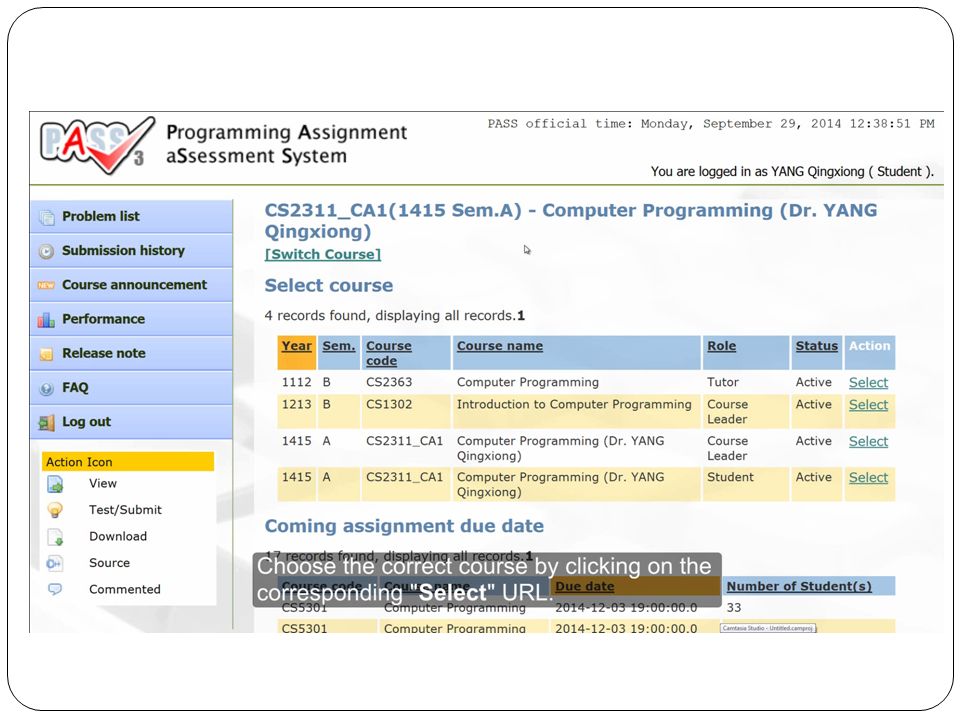Open the Problem list menu

coord(131,217)
